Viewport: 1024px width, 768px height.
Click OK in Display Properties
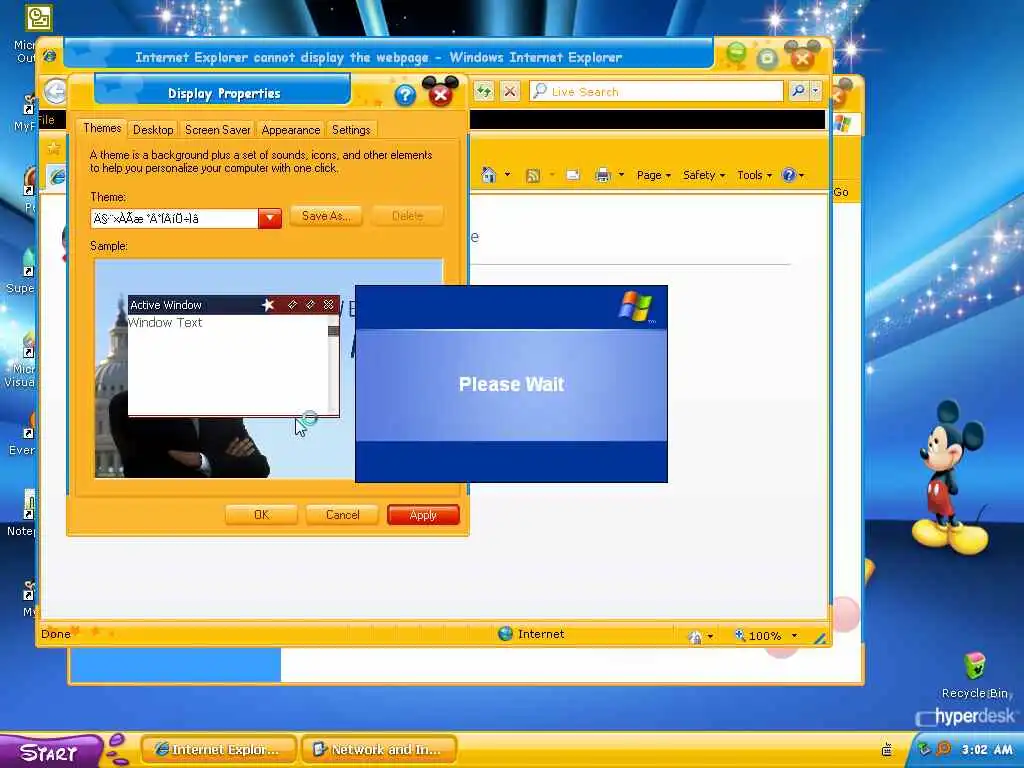(x=261, y=515)
